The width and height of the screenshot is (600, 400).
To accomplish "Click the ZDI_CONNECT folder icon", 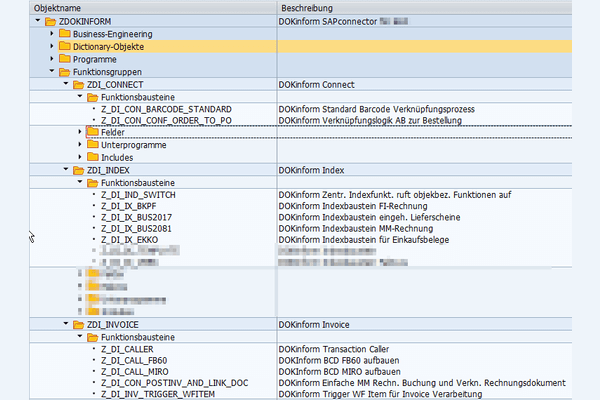I will pyautogui.click(x=79, y=85).
